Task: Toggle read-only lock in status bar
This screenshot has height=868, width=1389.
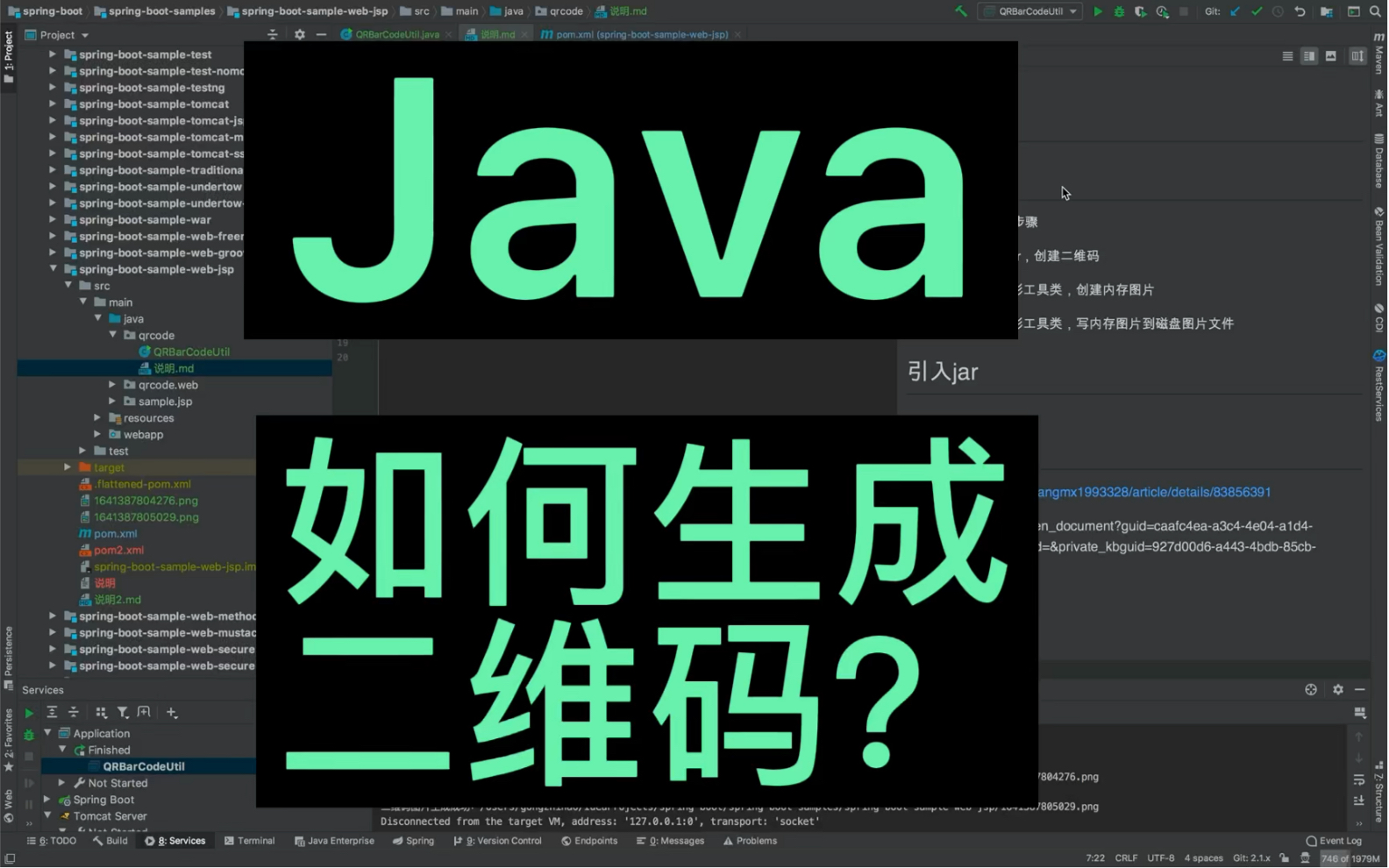Action: click(x=1285, y=858)
